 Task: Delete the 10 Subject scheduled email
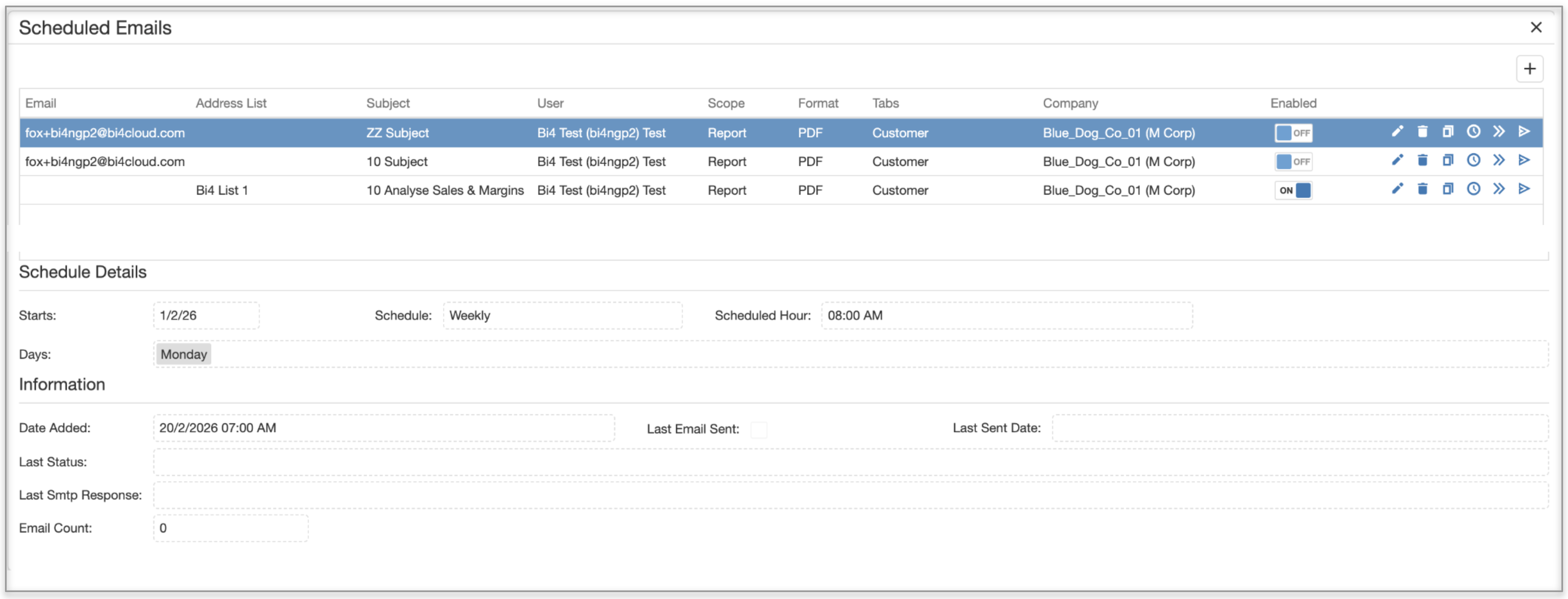click(x=1423, y=161)
